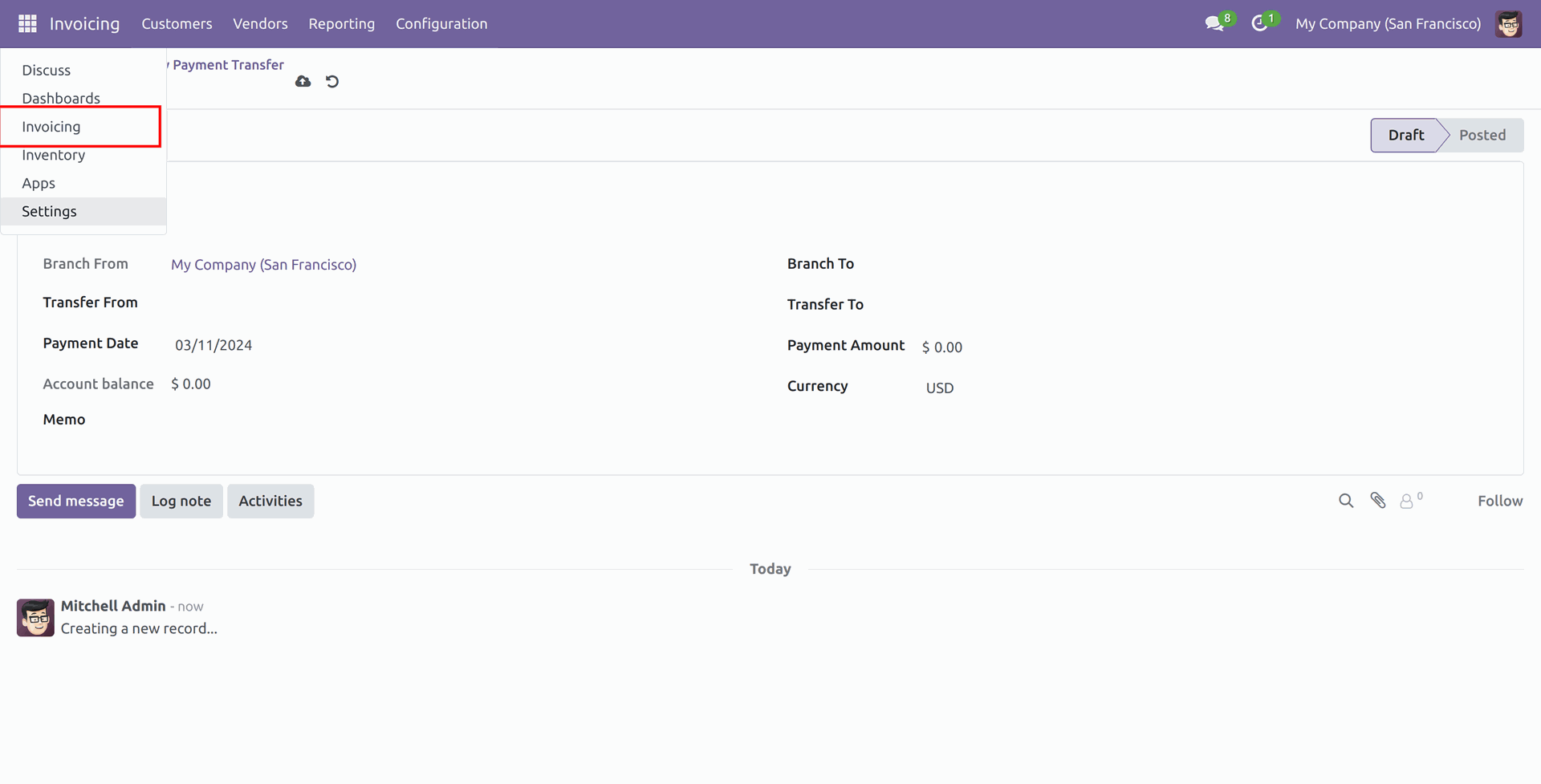Open the conversations chat icon

1214,24
